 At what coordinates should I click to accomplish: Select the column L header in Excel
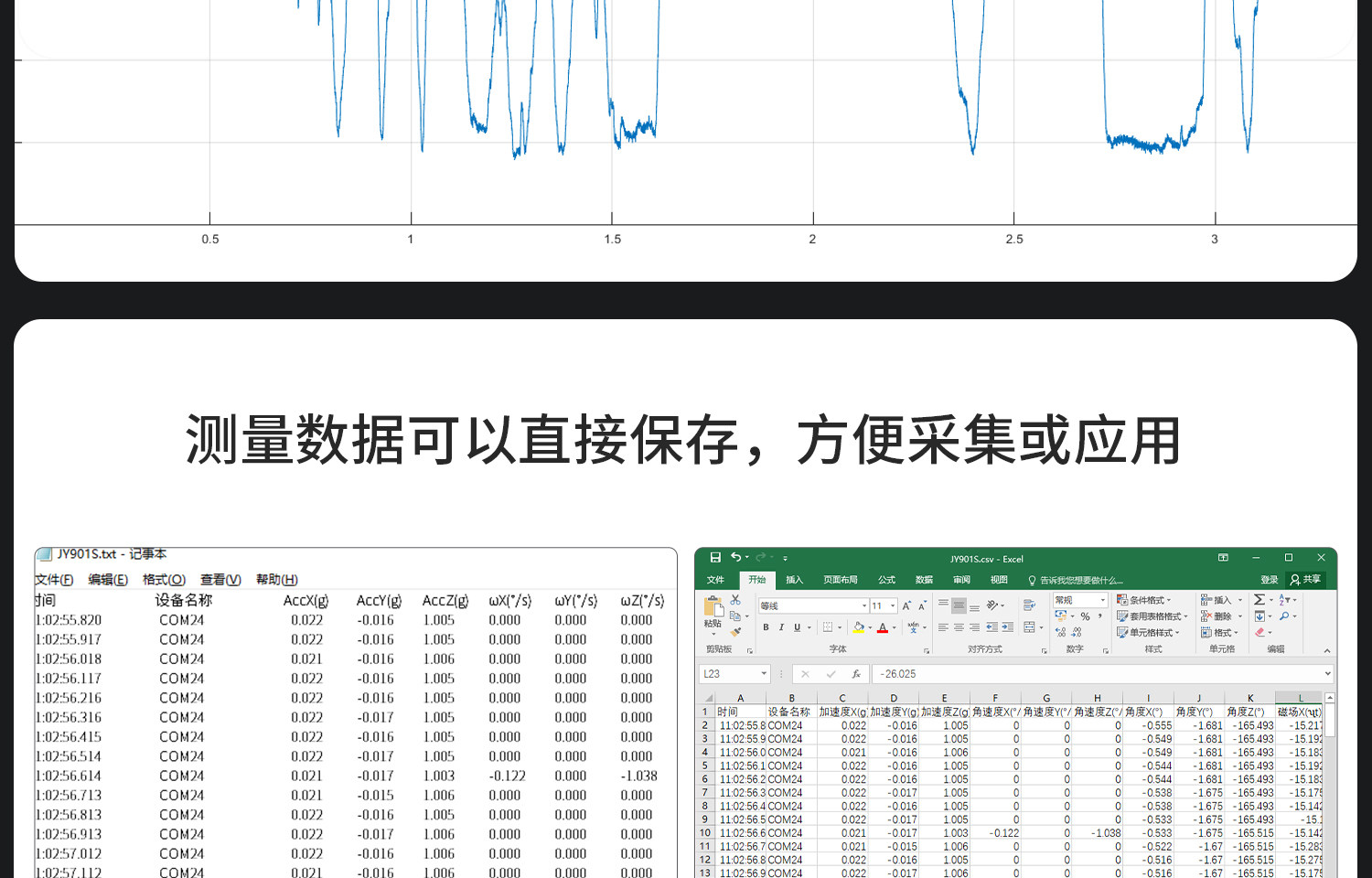pos(1301,698)
